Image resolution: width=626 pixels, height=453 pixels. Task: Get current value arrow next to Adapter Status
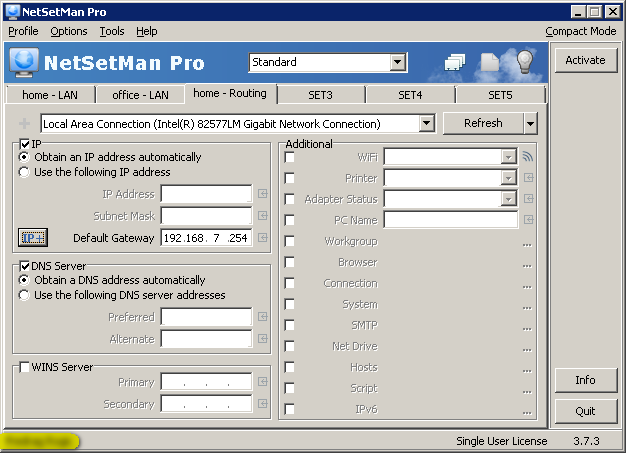pos(529,198)
